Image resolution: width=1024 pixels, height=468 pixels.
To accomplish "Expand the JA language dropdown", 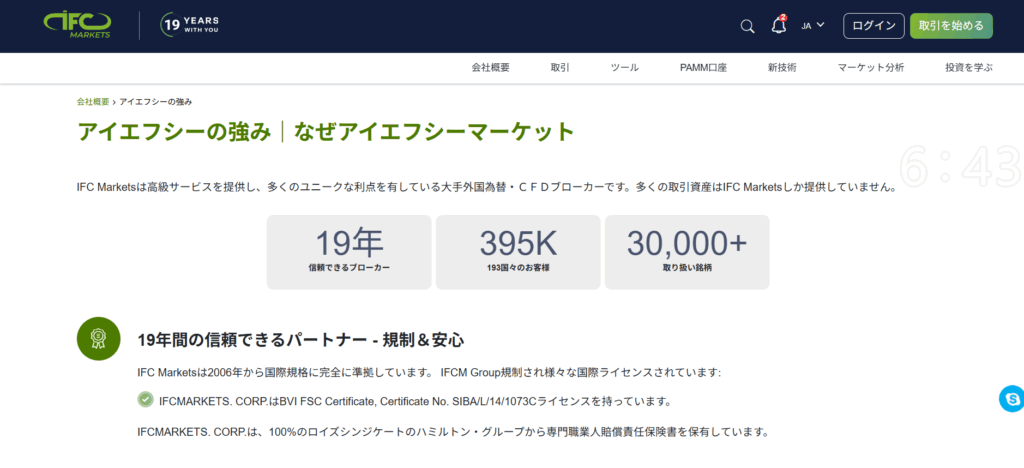I will (813, 25).
